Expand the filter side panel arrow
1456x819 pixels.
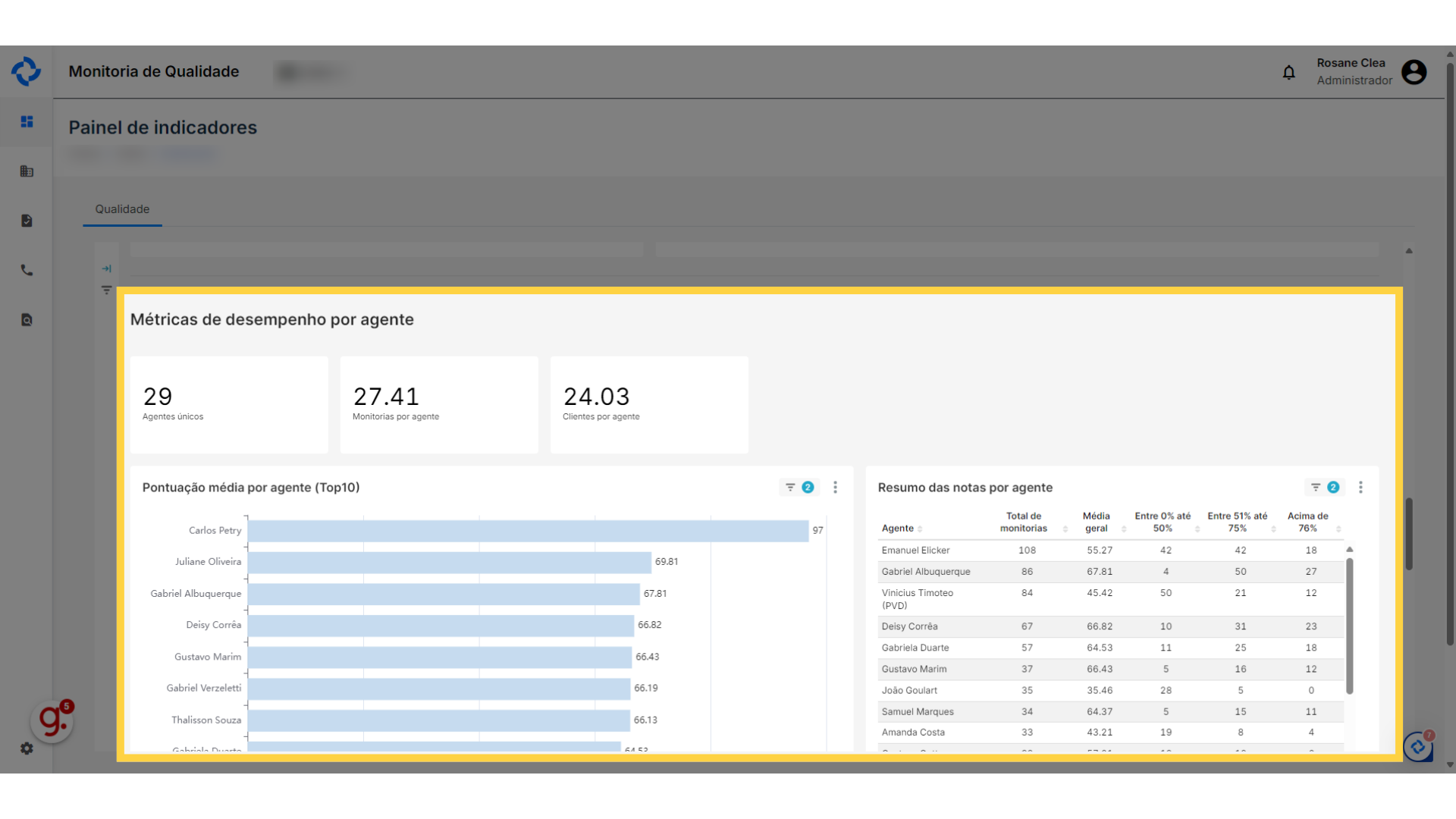pyautogui.click(x=106, y=268)
